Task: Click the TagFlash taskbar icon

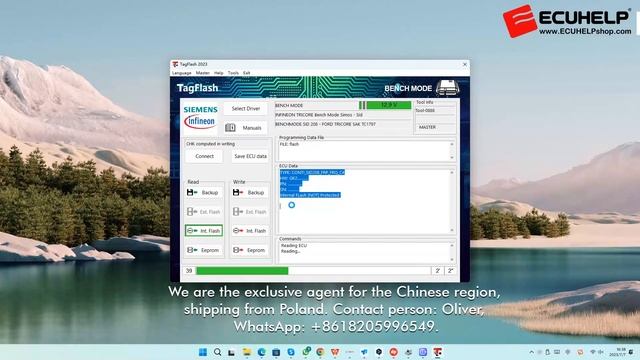Action: [438, 352]
